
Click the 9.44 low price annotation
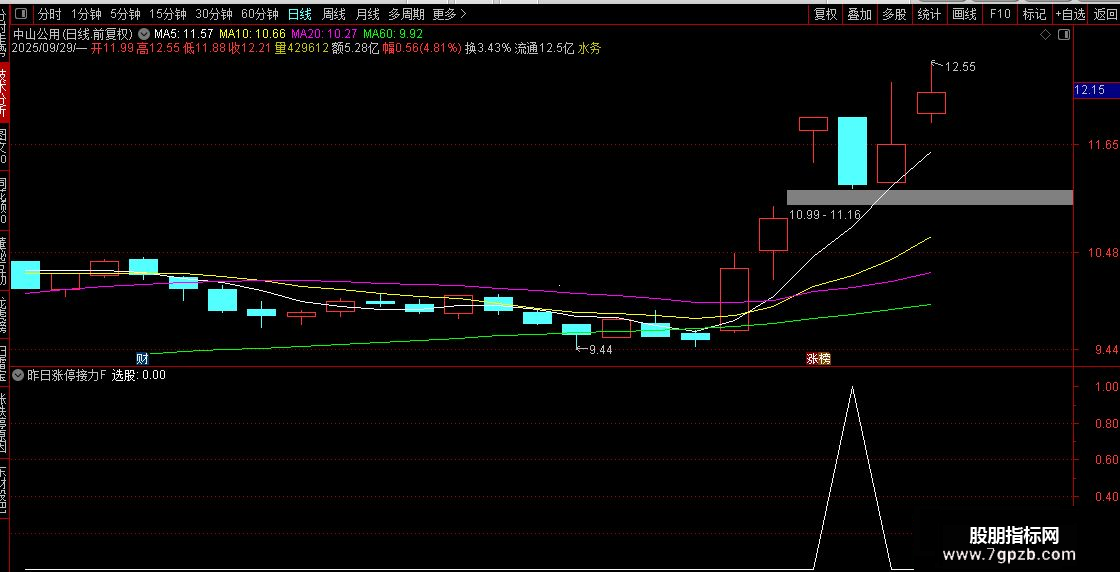pos(601,350)
